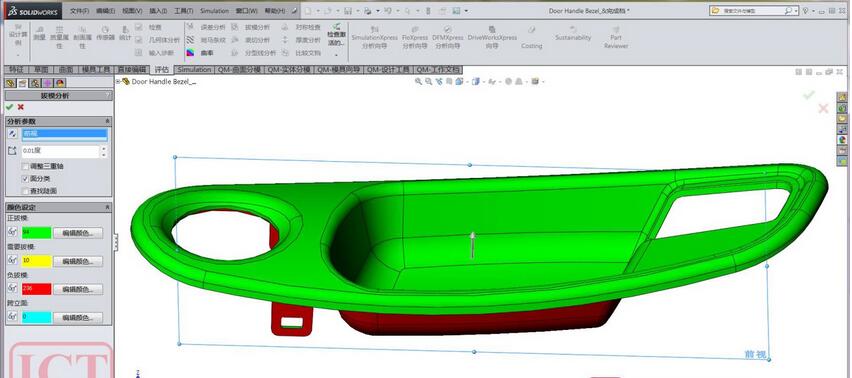Open the 拔模分析 draft analysis tool
This screenshot has height=378, width=852.
pyautogui.click(x=250, y=27)
